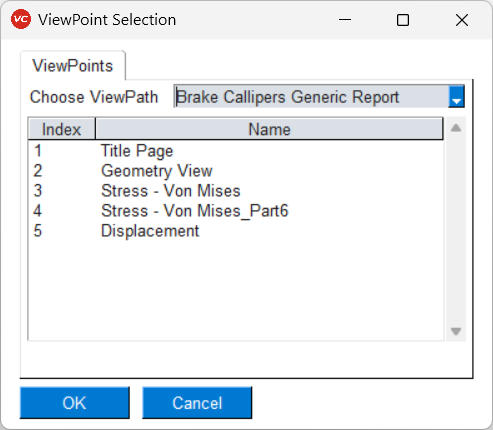Select the Title Page viewpoint row

pos(236,151)
